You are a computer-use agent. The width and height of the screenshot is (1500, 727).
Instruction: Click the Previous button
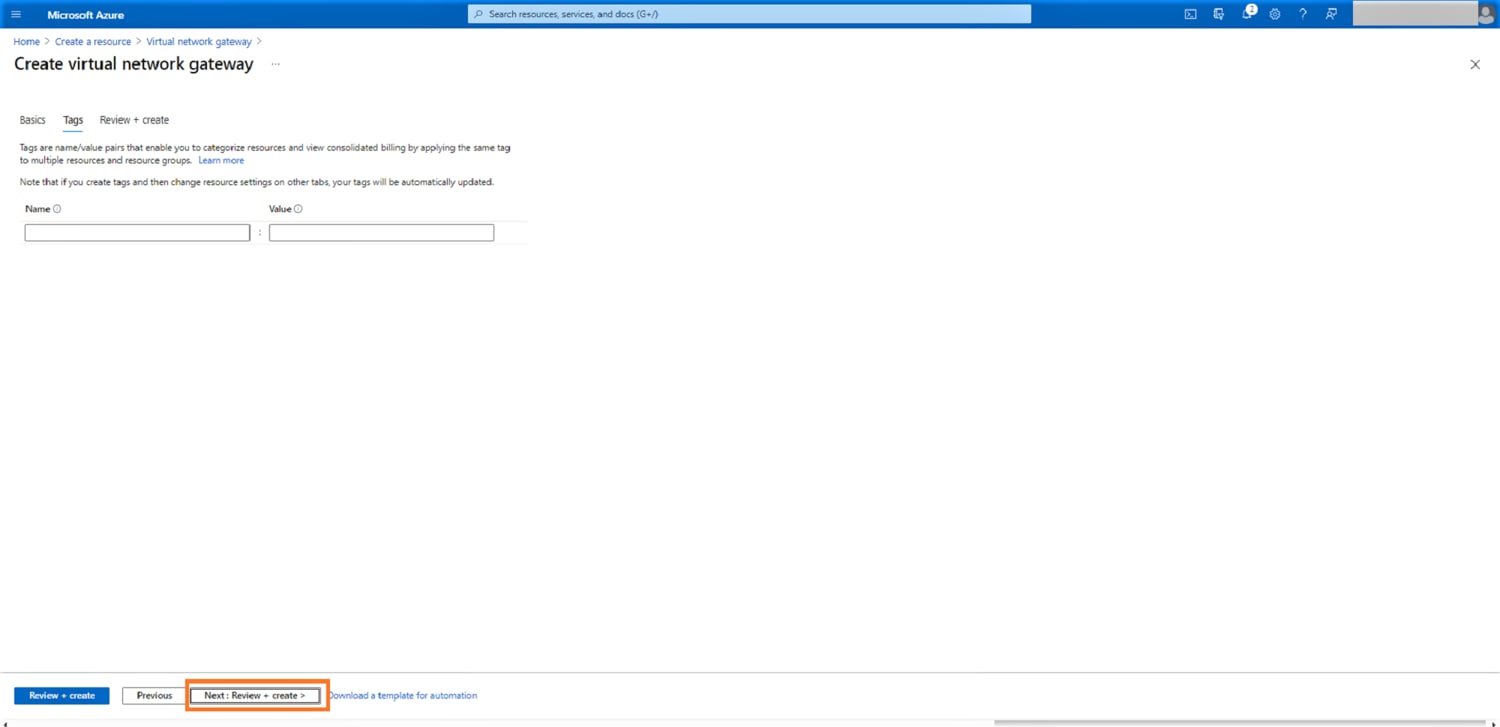(154, 695)
